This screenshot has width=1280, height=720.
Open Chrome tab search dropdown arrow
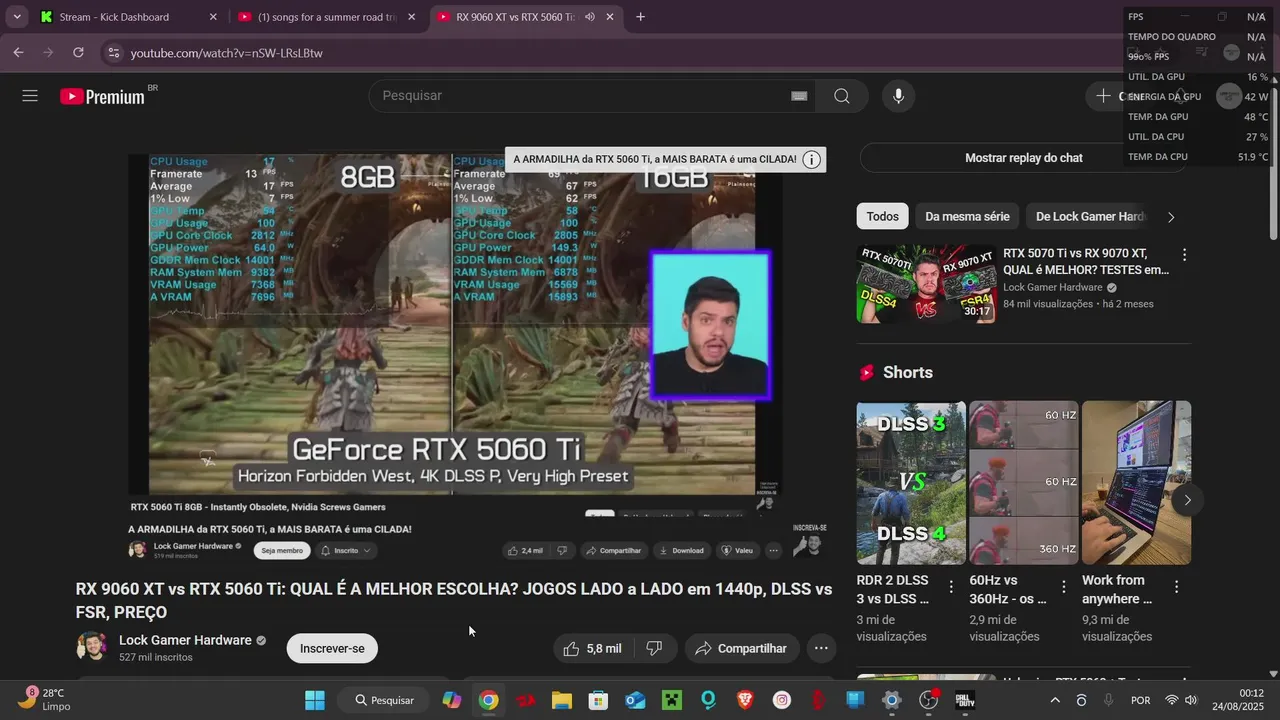click(x=17, y=17)
